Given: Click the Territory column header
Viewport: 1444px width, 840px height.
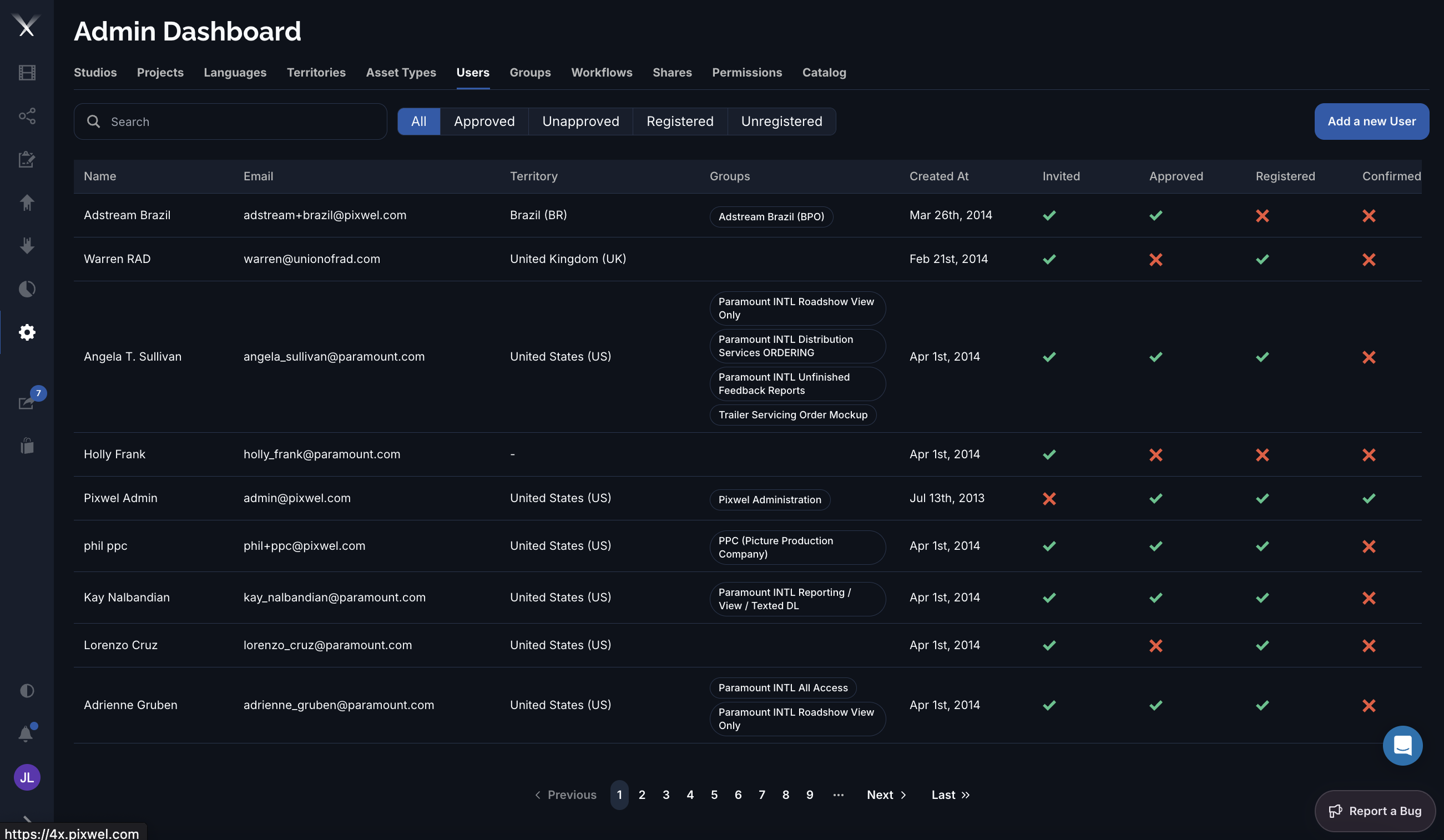Looking at the screenshot, I should (533, 176).
